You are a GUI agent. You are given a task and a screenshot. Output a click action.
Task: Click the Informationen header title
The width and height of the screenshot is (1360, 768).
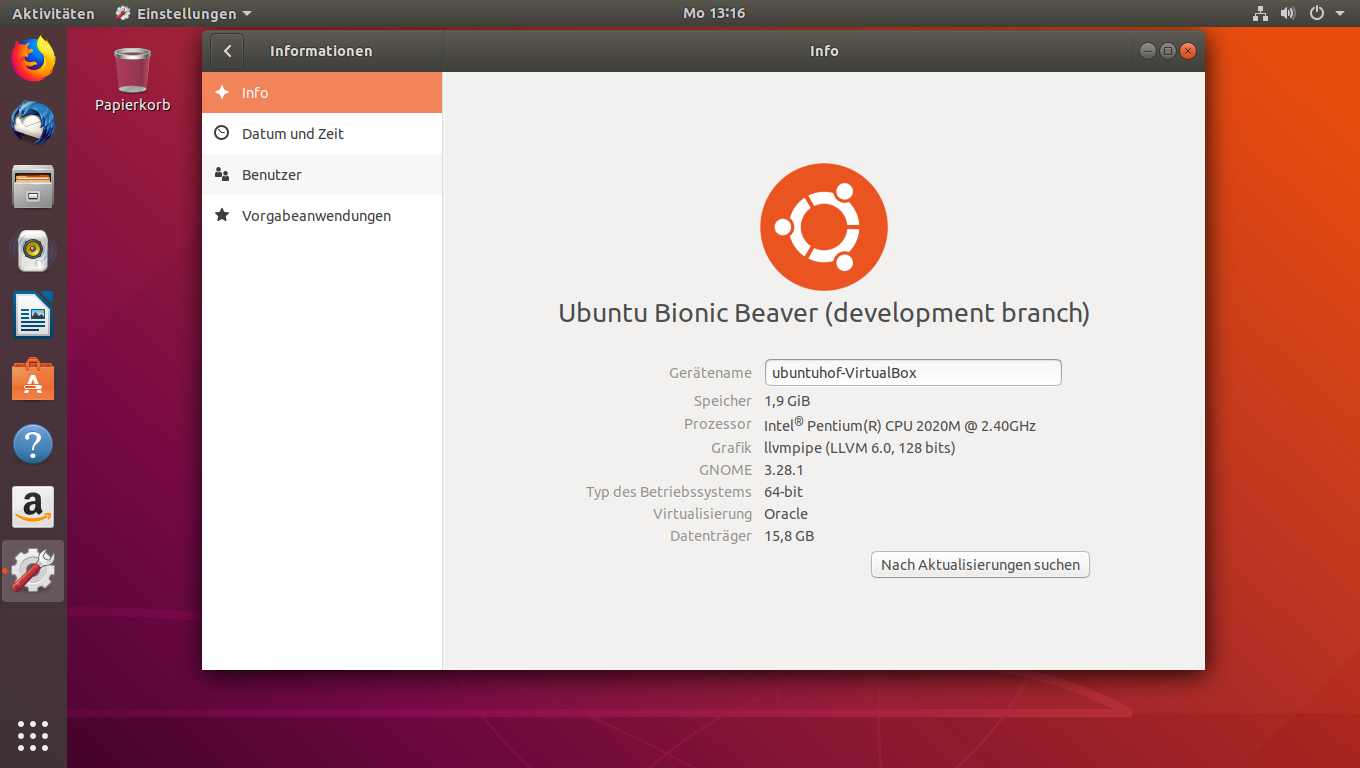click(x=321, y=51)
